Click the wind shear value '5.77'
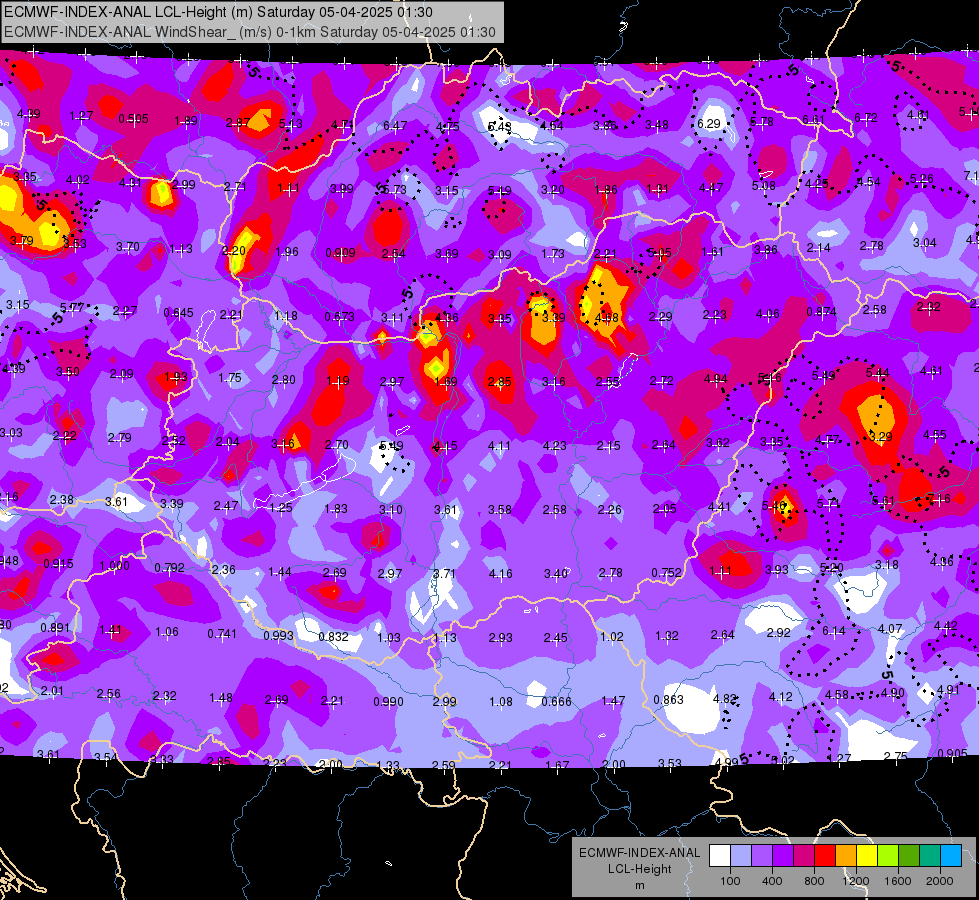 point(72,307)
